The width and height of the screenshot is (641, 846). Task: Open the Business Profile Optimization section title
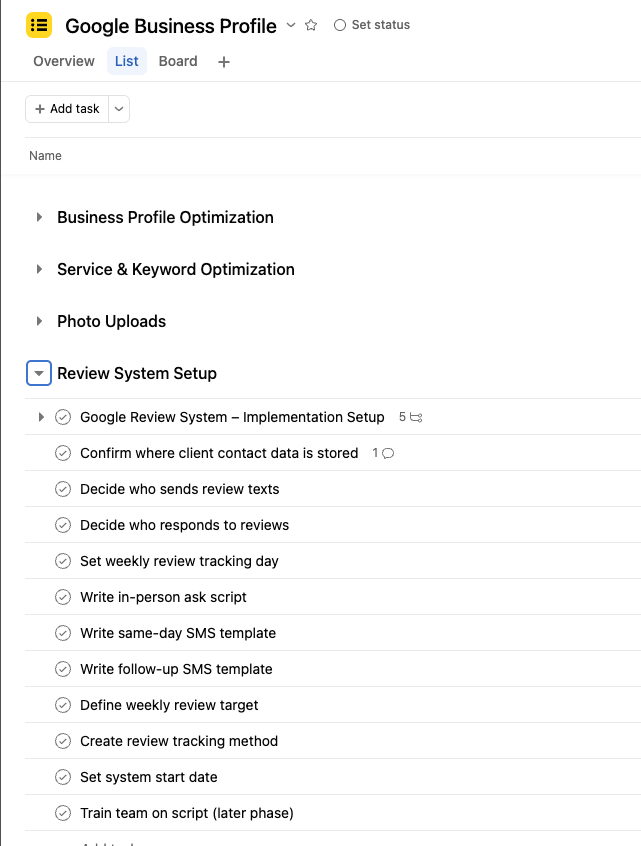165,217
